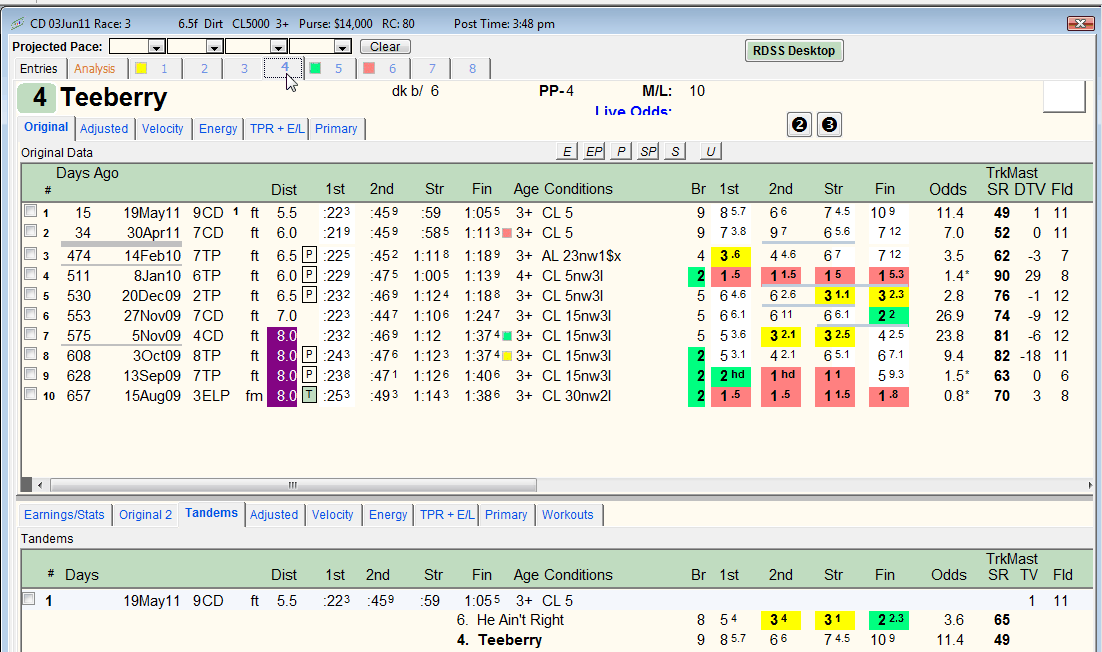Open the RDSS Desktop
The width and height of the screenshot is (1102, 652).
pos(793,51)
